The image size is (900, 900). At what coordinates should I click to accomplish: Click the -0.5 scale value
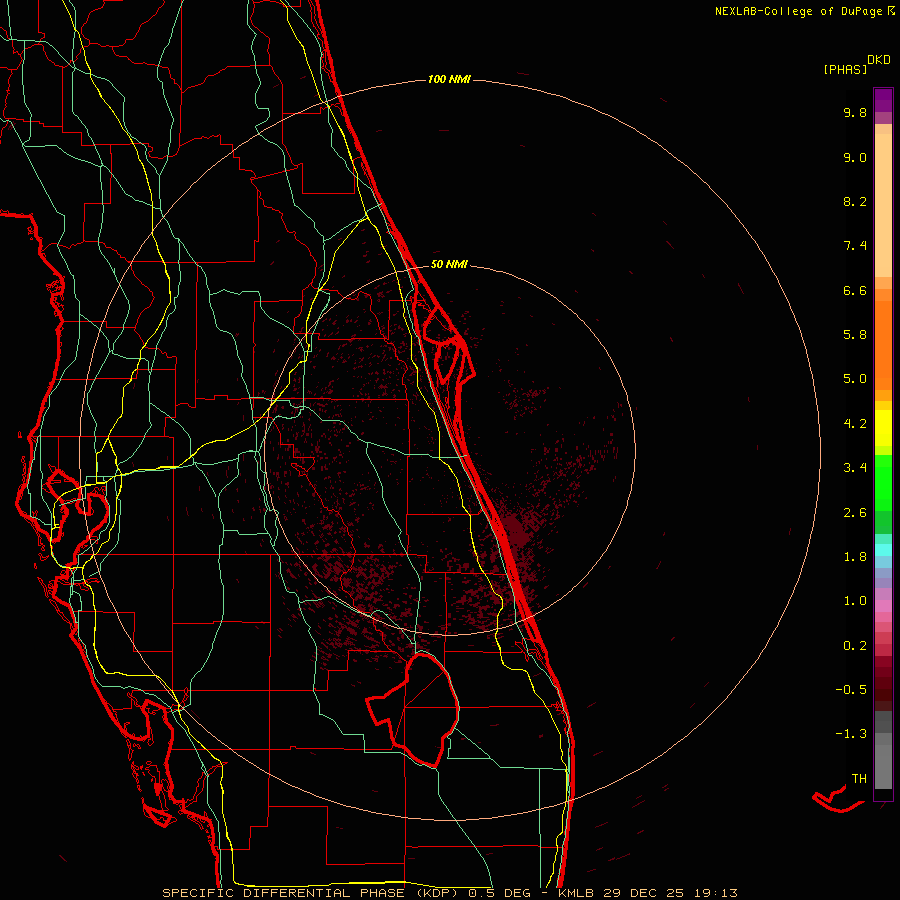pos(851,690)
